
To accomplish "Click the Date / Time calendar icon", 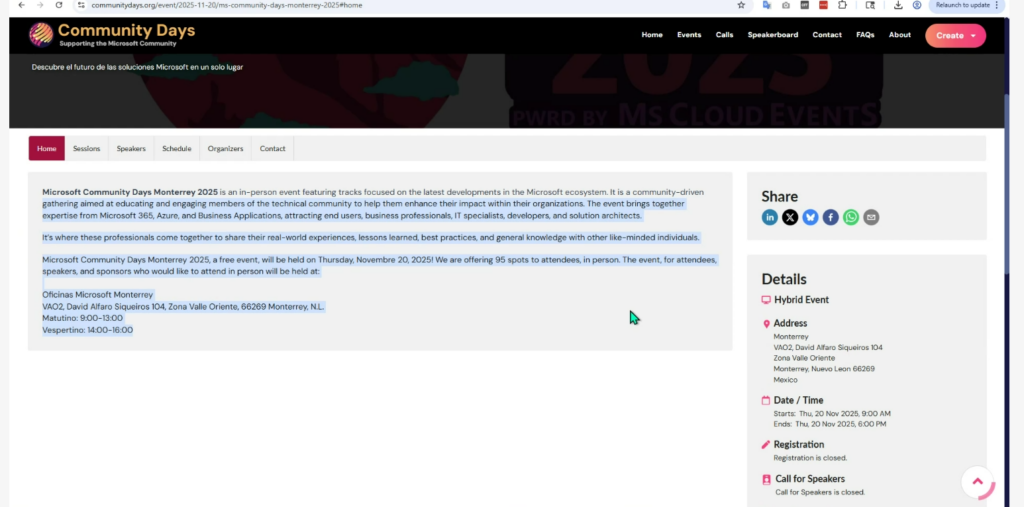I will tap(766, 401).
